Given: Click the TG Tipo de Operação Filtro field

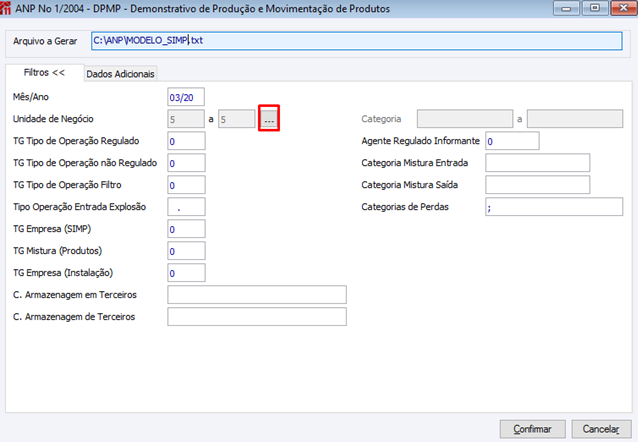Looking at the screenshot, I should [x=186, y=185].
